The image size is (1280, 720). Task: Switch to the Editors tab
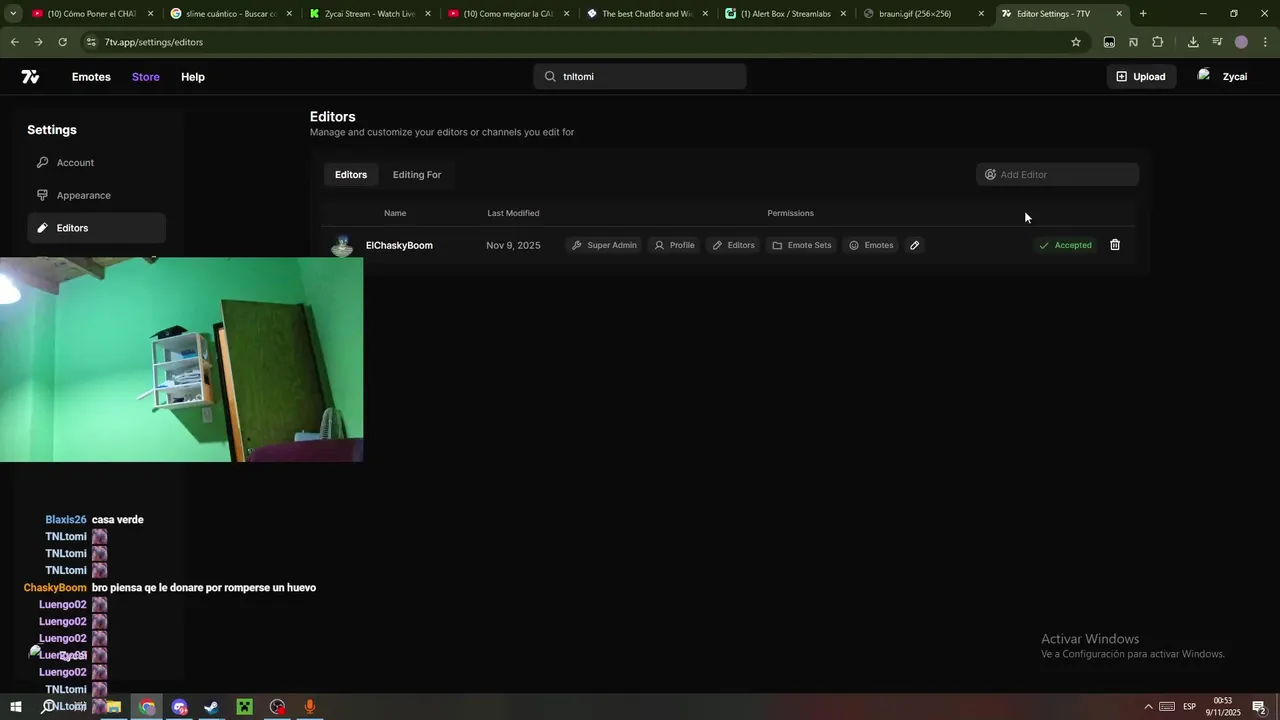(351, 175)
